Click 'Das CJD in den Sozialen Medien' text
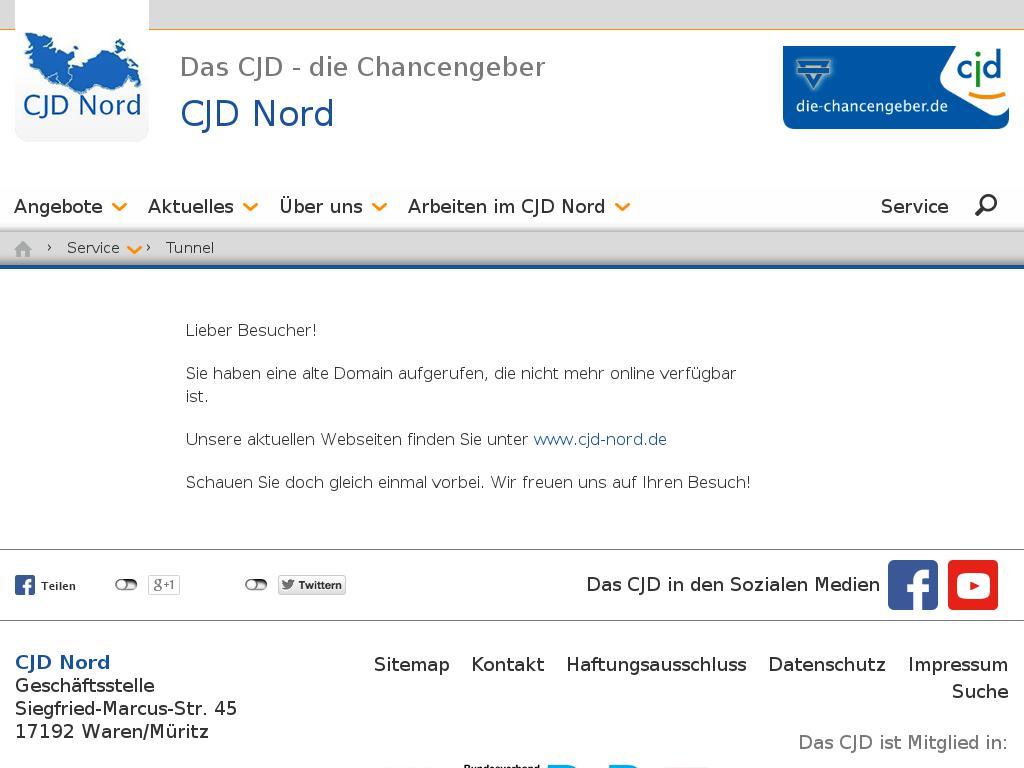Image resolution: width=1024 pixels, height=768 pixels. pos(733,584)
